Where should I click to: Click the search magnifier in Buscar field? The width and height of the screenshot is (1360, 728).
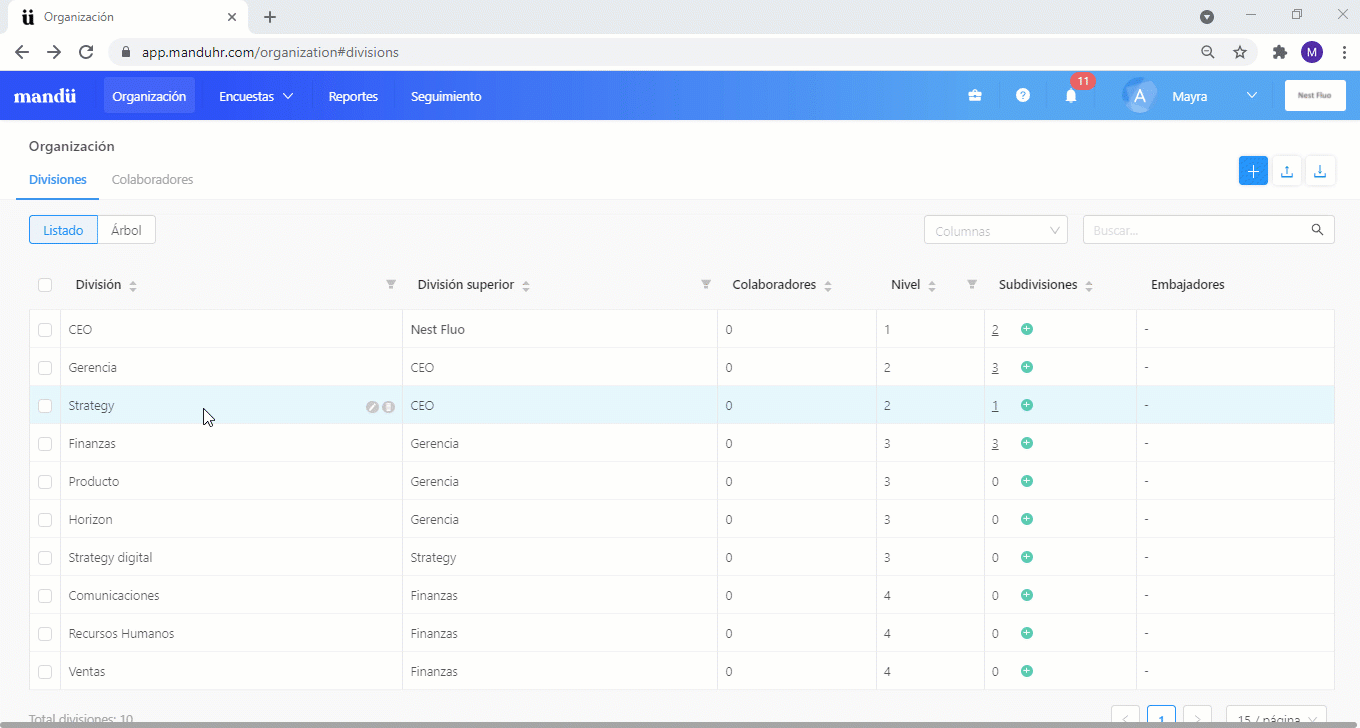click(1317, 230)
